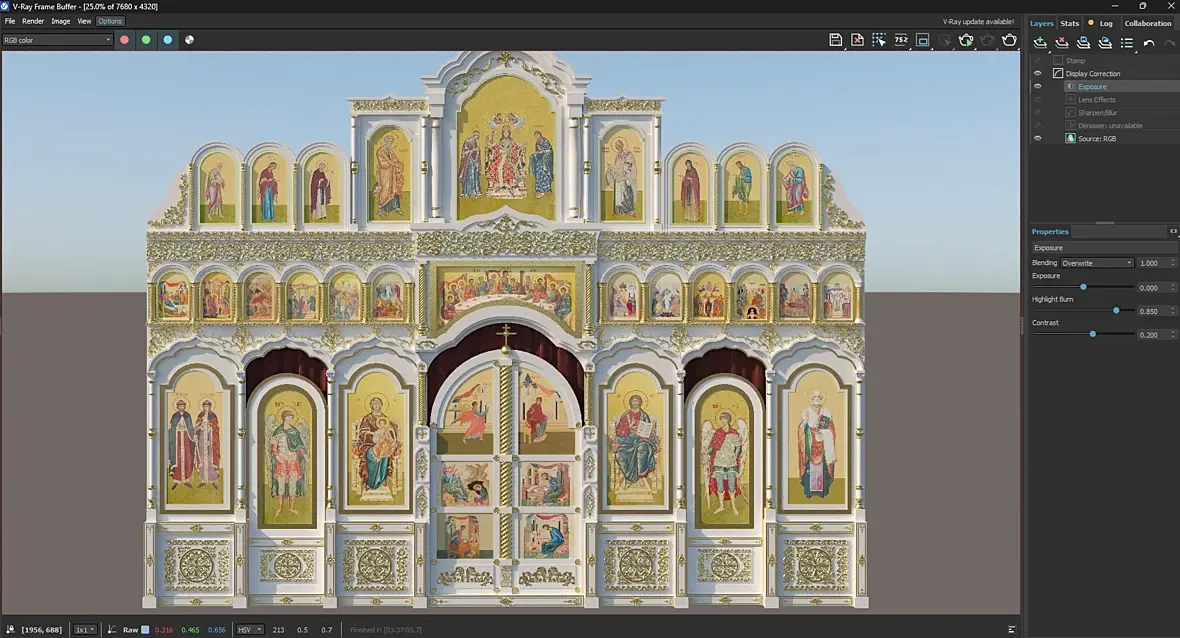Toggle the red channel display

click(x=124, y=40)
